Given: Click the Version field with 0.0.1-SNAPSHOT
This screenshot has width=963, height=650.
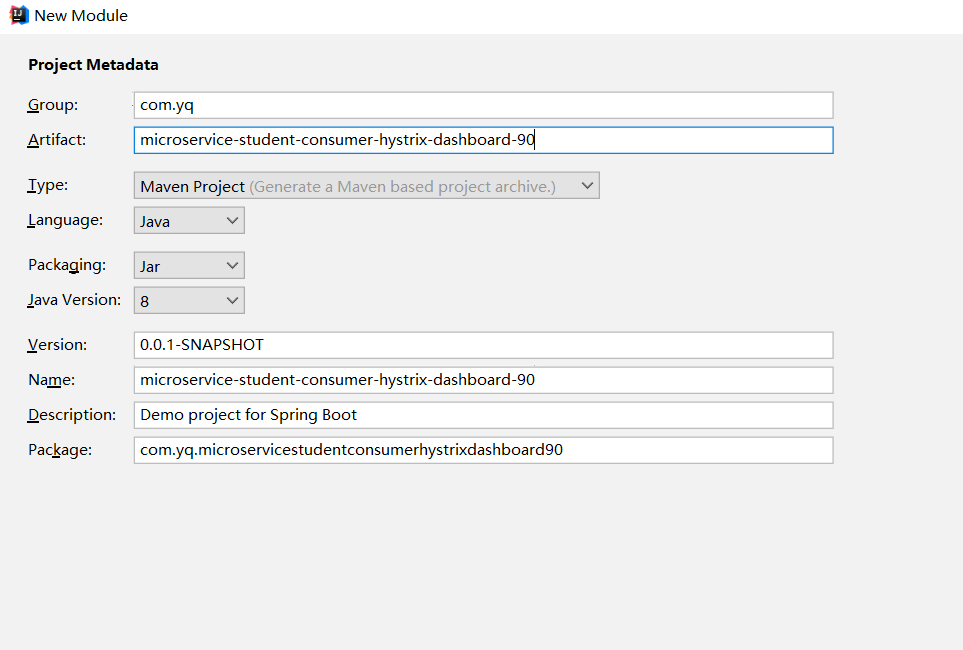Looking at the screenshot, I should click(x=483, y=345).
